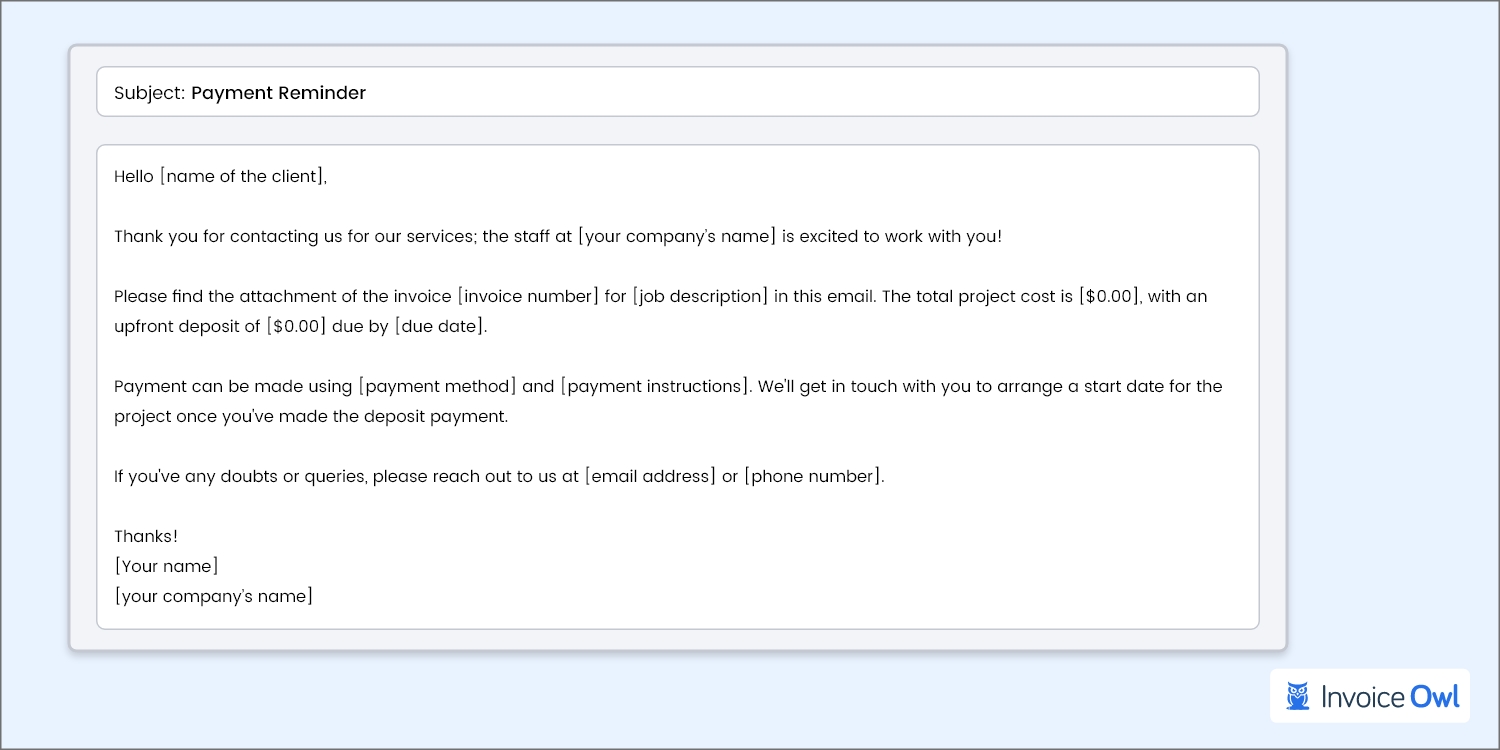Click the [$0.00] upfront deposit placeholder
This screenshot has height=750, width=1500.
[296, 327]
